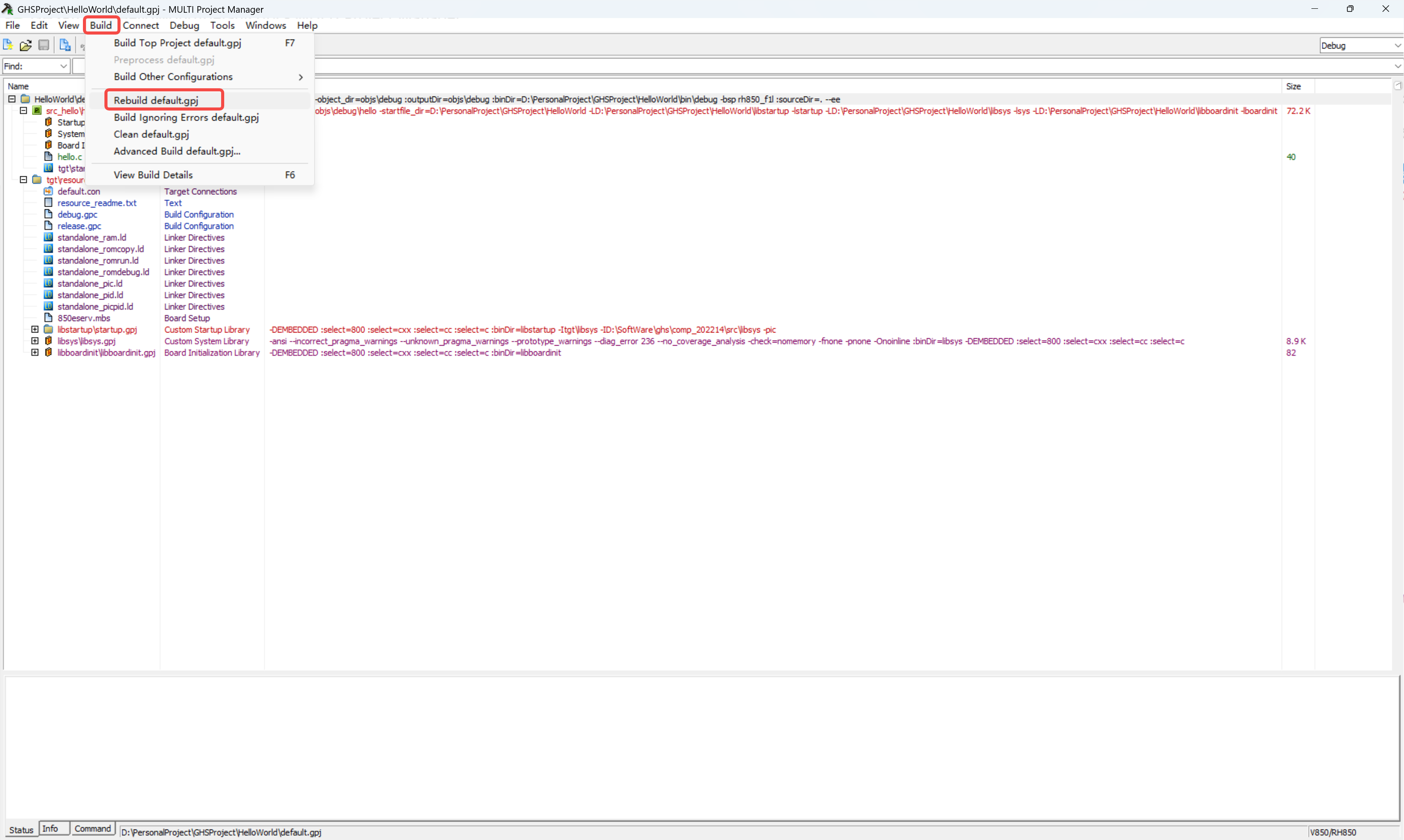Expand the libboardinit.gpj tree node
Screen dimensions: 1404x840
pos(35,353)
